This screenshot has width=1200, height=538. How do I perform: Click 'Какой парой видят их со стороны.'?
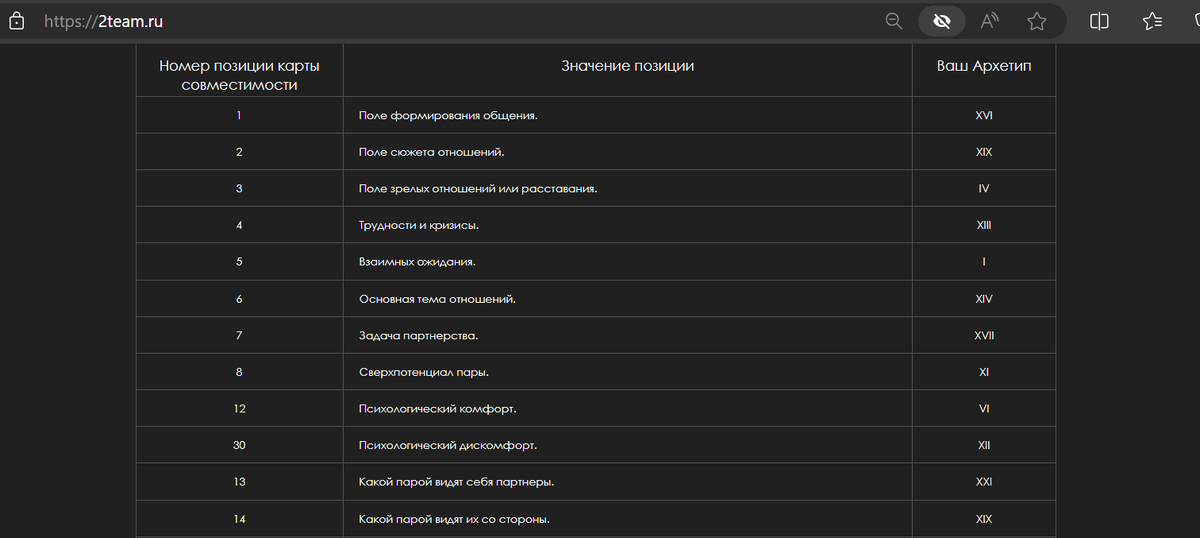pyautogui.click(x=454, y=519)
